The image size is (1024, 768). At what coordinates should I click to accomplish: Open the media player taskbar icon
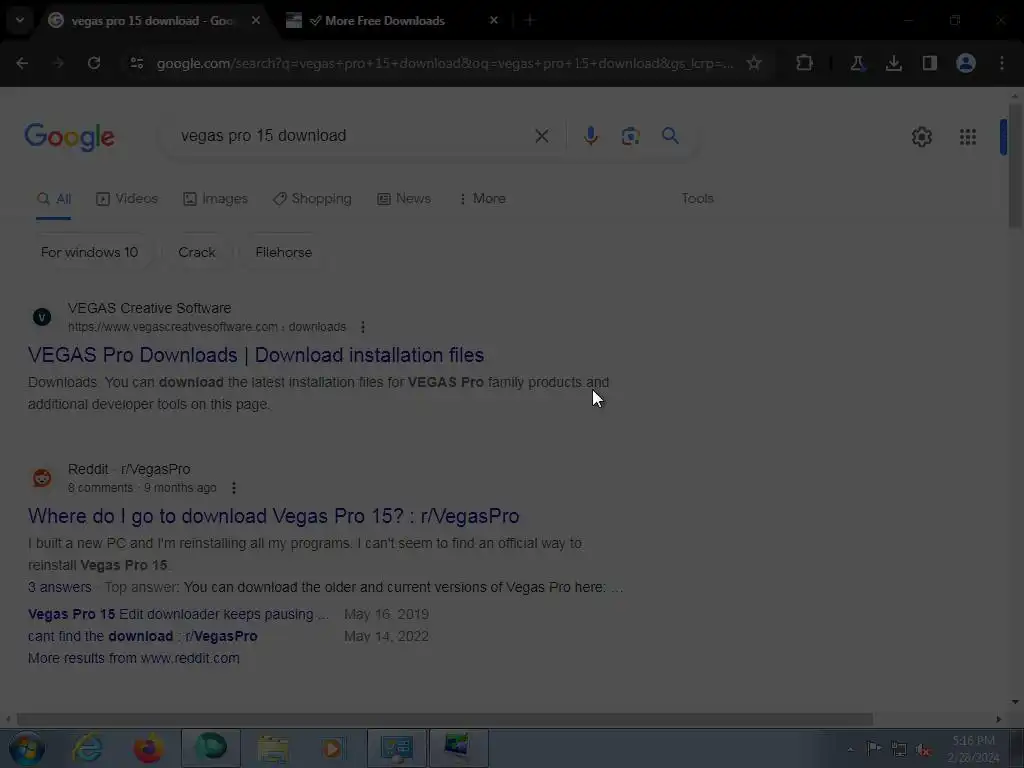click(x=333, y=748)
